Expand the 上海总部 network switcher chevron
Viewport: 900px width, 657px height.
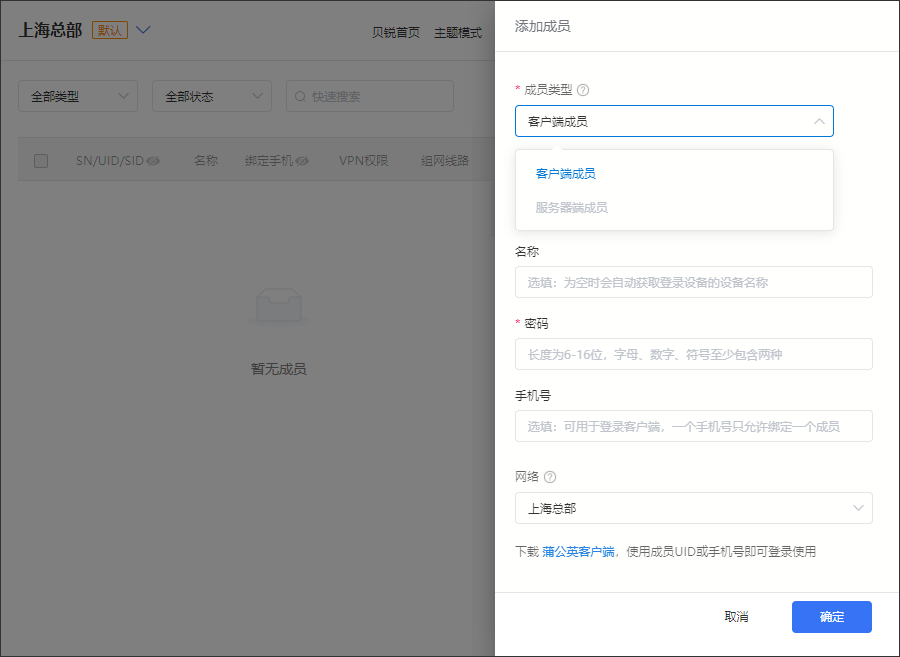[x=143, y=30]
